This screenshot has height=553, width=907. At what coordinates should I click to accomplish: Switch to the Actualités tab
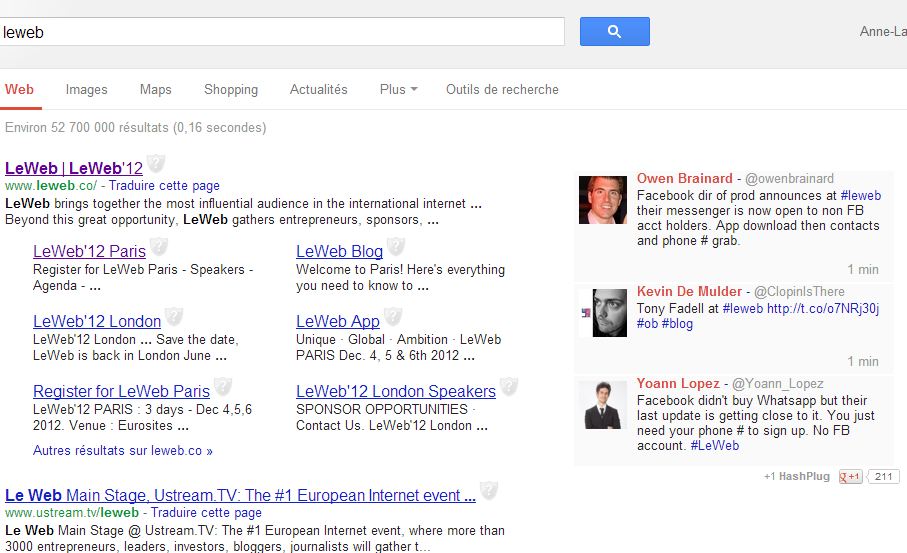(319, 90)
